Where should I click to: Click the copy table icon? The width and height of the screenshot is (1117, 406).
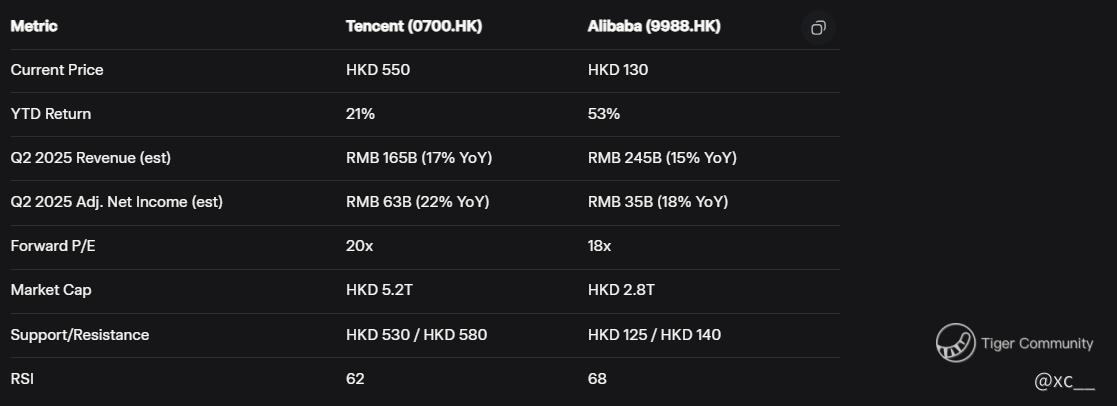818,28
